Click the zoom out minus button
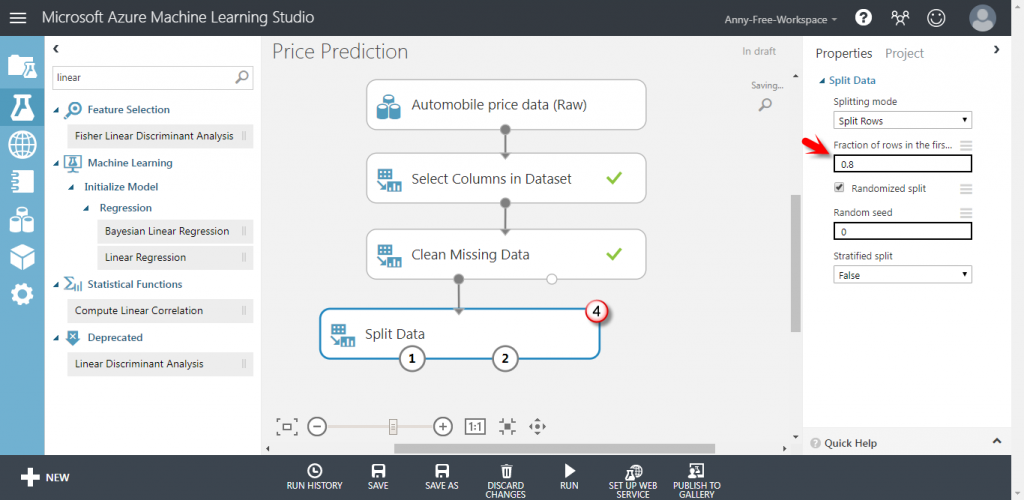Viewport: 1024px width, 500px height. tap(317, 427)
